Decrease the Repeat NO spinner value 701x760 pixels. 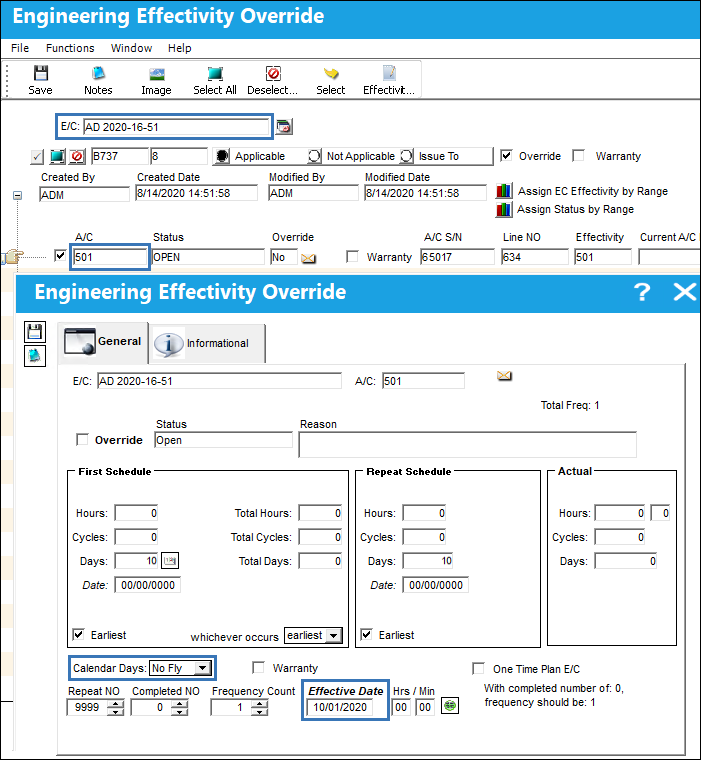pos(115,712)
